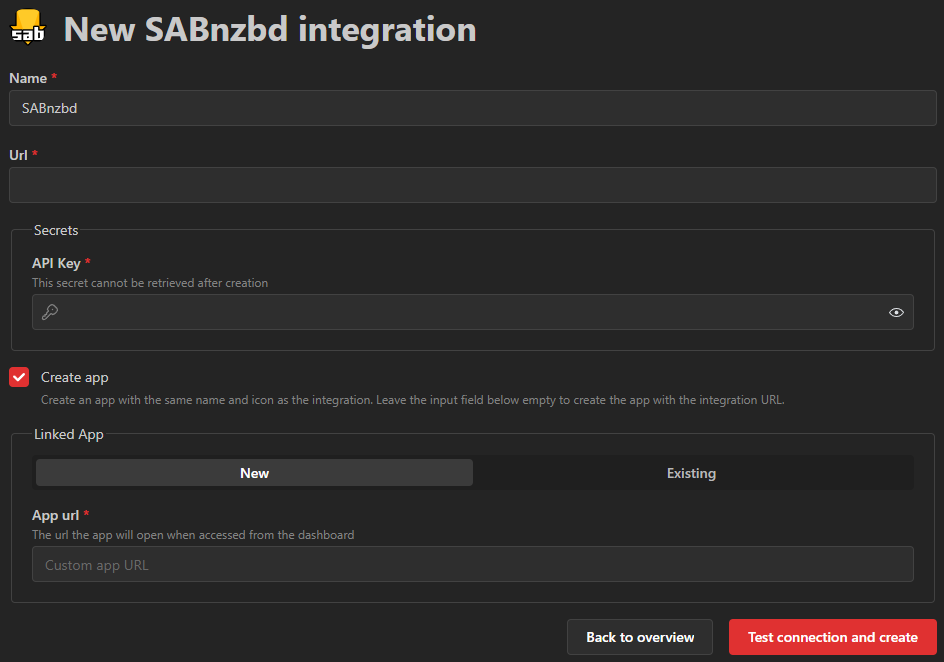Screen dimensions: 944x662
Task: Click the key icon in API Key field
Action: pyautogui.click(x=49, y=312)
